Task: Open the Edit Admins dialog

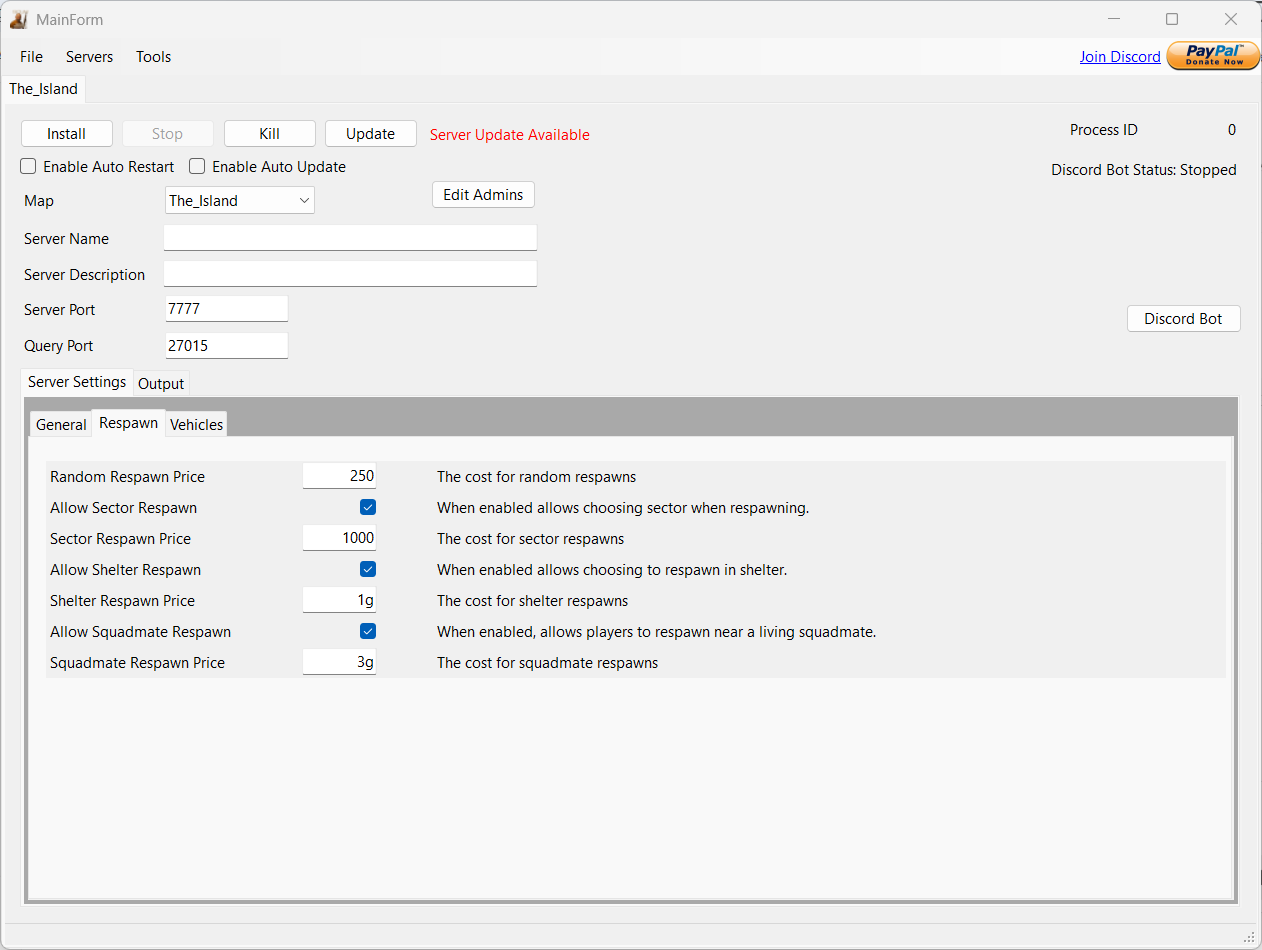Action: [x=483, y=195]
